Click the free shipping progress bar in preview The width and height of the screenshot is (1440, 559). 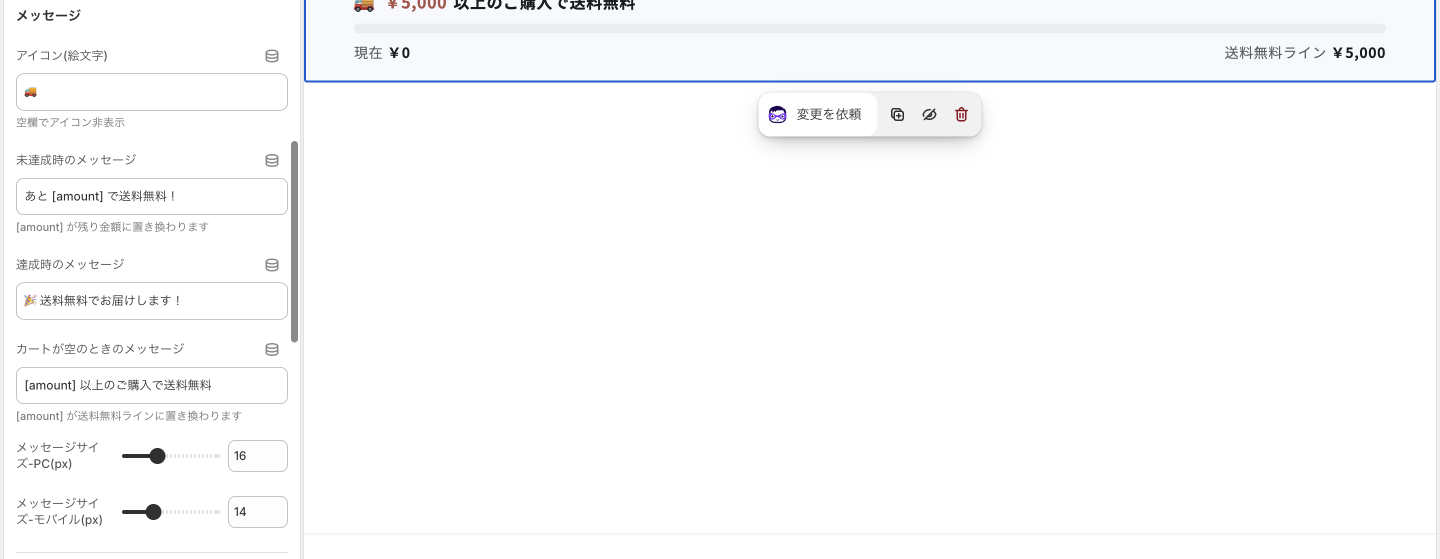[870, 29]
